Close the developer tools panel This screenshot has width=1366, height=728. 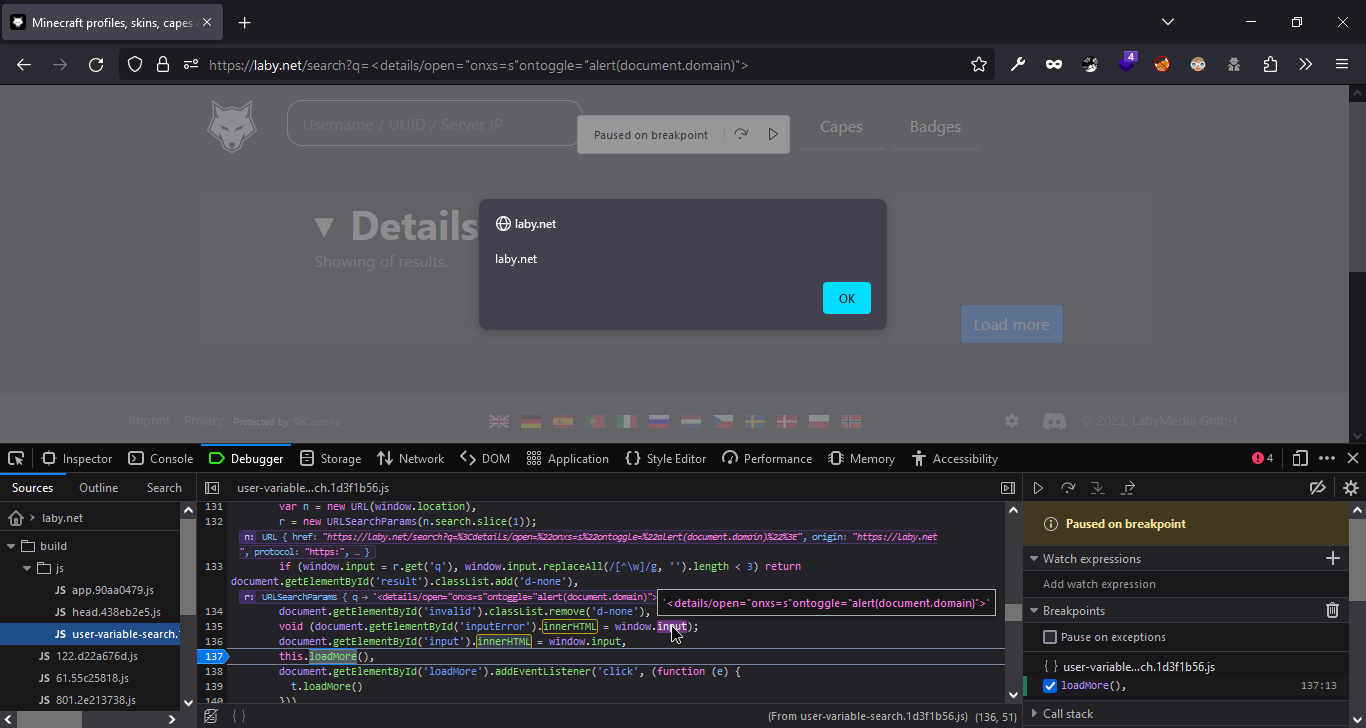pos(1352,458)
